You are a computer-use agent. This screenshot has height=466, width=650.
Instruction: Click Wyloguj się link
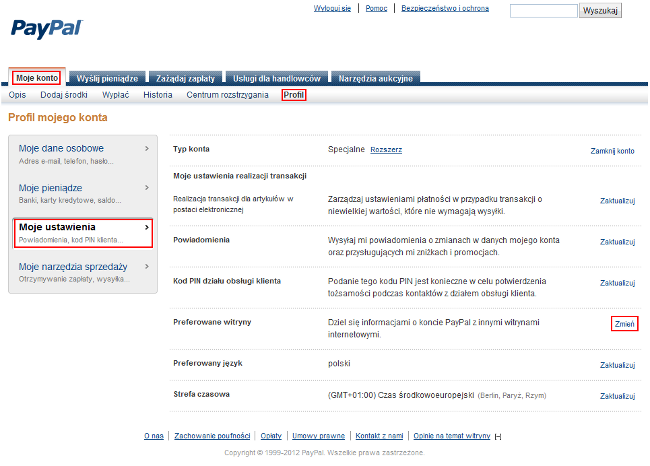point(331,8)
